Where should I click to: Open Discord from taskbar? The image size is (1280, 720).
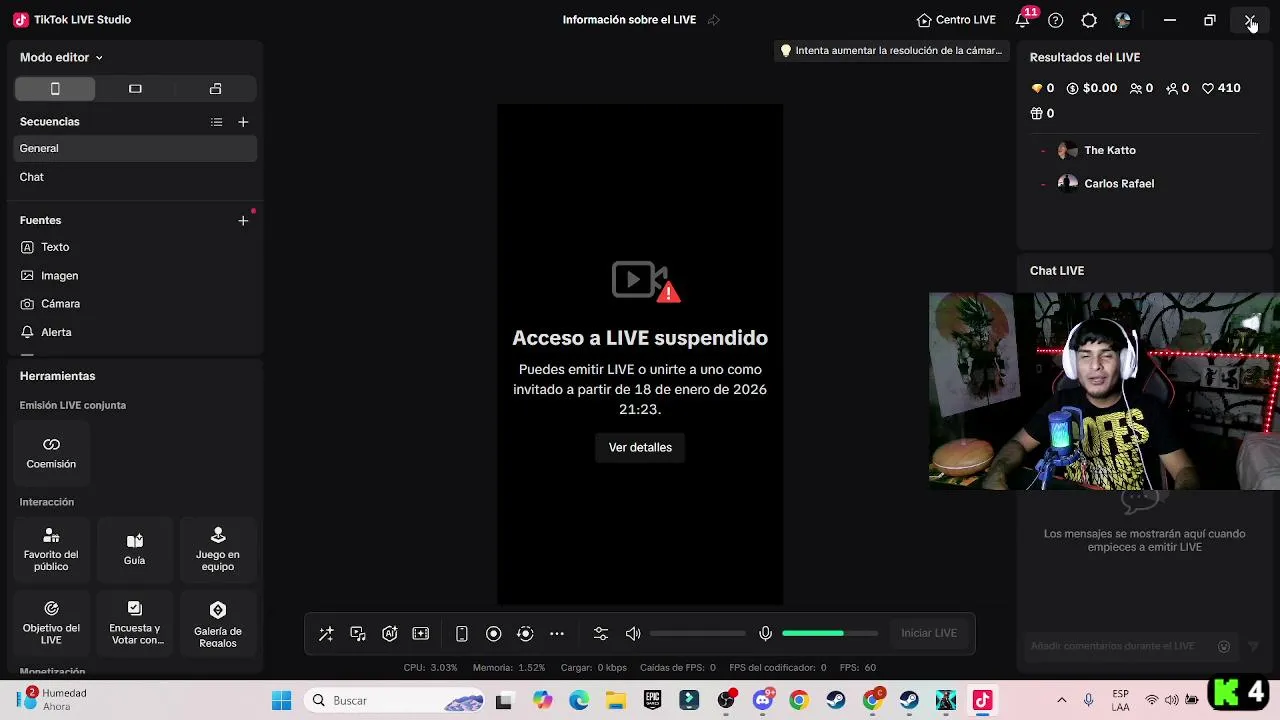tap(763, 701)
